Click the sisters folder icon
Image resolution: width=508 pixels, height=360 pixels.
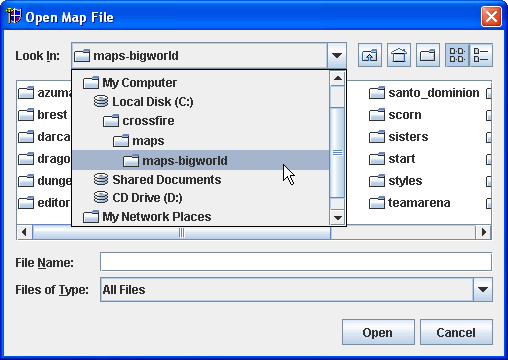pyautogui.click(x=377, y=137)
